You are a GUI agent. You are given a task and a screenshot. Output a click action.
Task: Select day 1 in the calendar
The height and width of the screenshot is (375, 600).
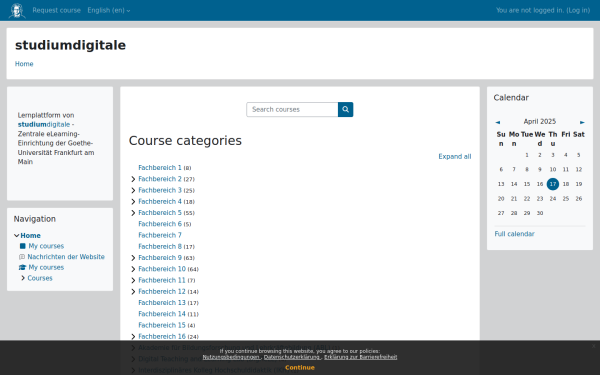527,155
